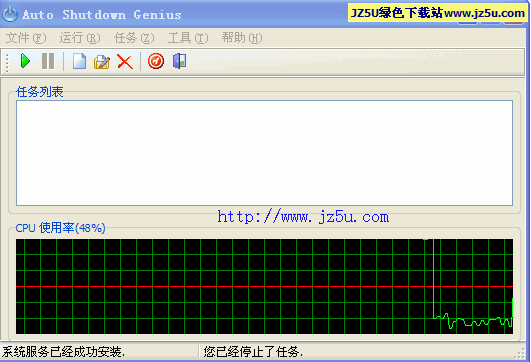Delete task with the red X icon

click(x=125, y=62)
